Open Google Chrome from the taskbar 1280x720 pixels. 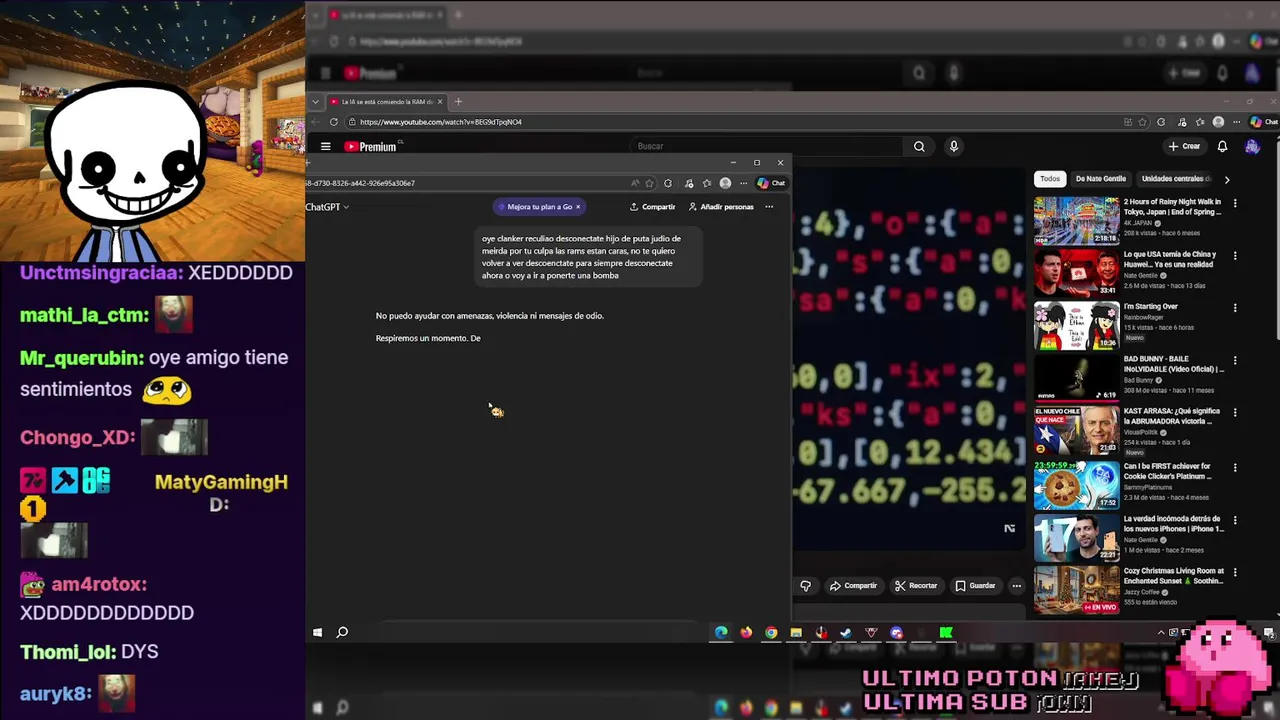pos(771,632)
